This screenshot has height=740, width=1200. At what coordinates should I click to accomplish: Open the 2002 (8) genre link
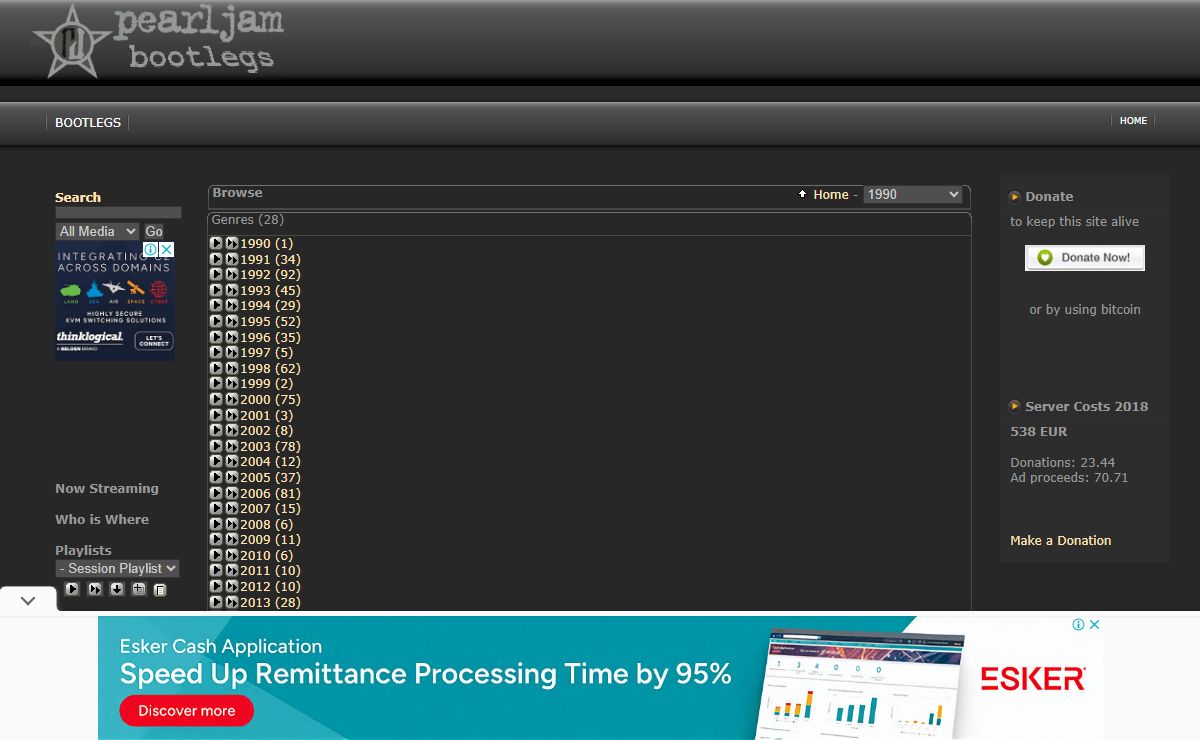[267, 431]
